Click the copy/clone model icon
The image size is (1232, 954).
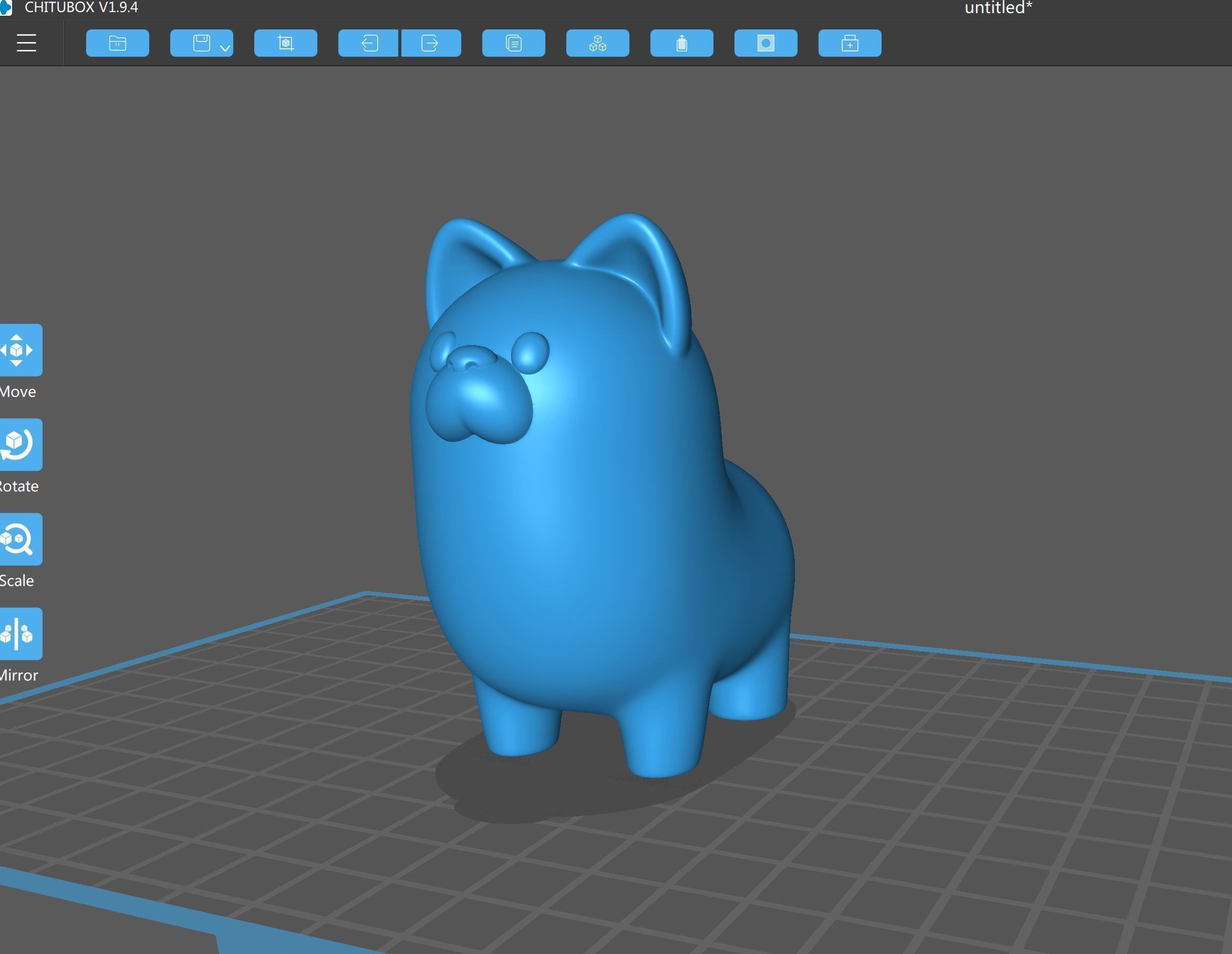(x=513, y=43)
